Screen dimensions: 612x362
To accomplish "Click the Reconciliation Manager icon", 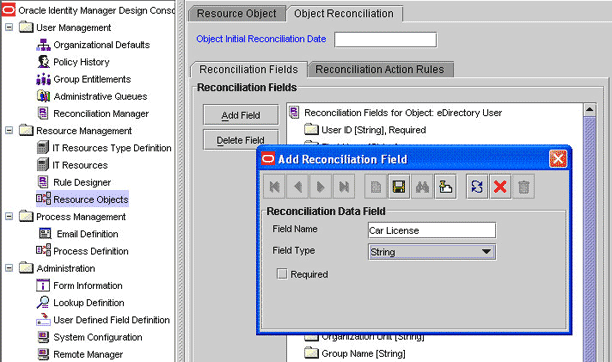I will (x=43, y=113).
